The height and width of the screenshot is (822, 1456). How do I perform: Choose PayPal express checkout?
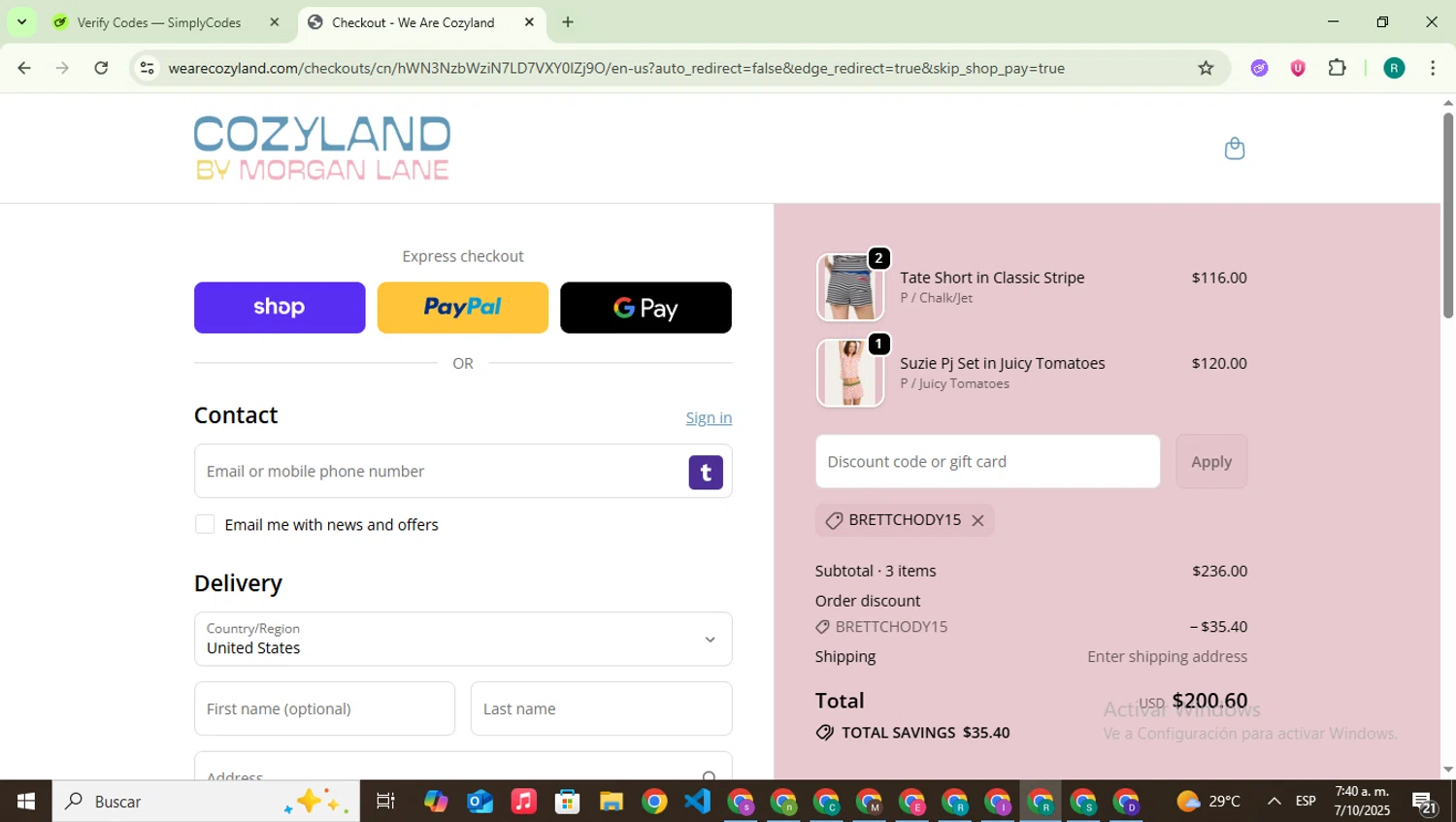point(462,308)
